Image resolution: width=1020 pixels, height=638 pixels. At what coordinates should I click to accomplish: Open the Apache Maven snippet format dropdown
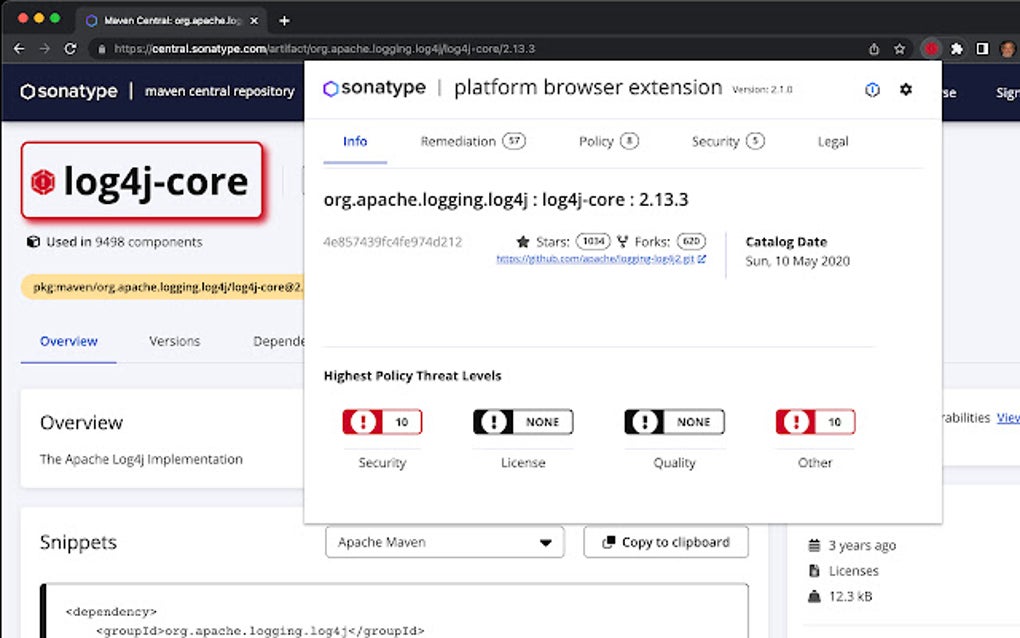pyautogui.click(x=444, y=542)
